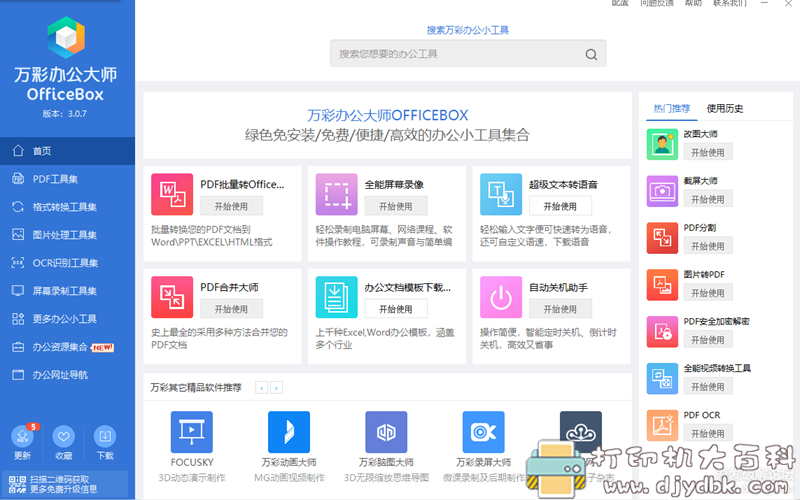Viewport: 800px width, 500px height.
Task: Focus the 搜索您想要的办公工具 search field
Action: point(468,54)
